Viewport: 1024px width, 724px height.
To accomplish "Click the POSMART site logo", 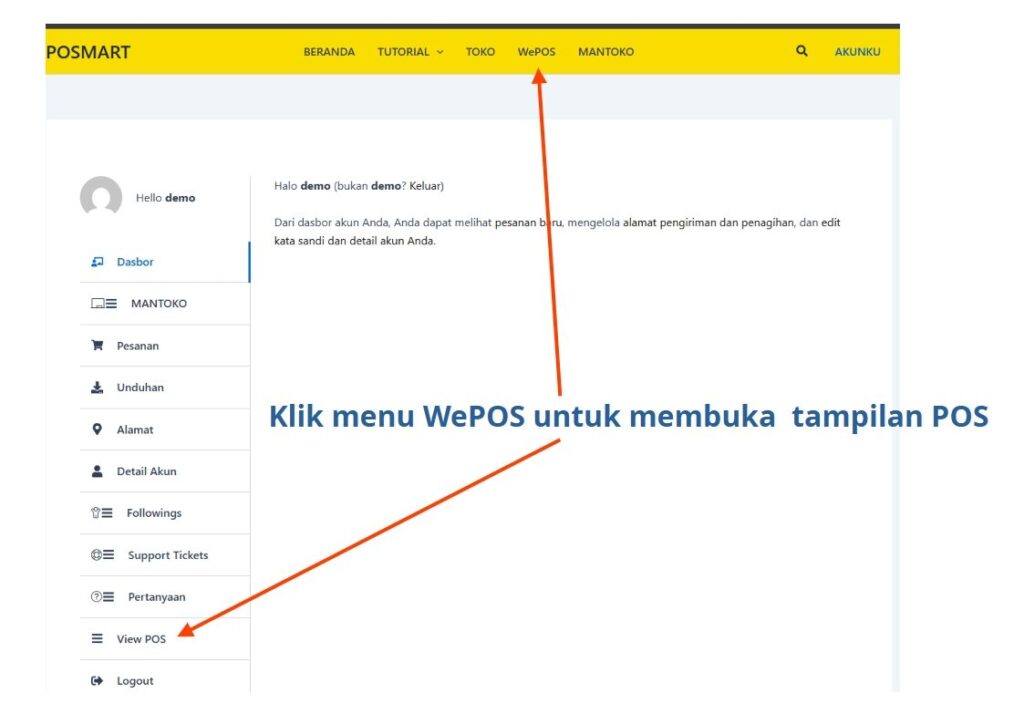I will 89,52.
